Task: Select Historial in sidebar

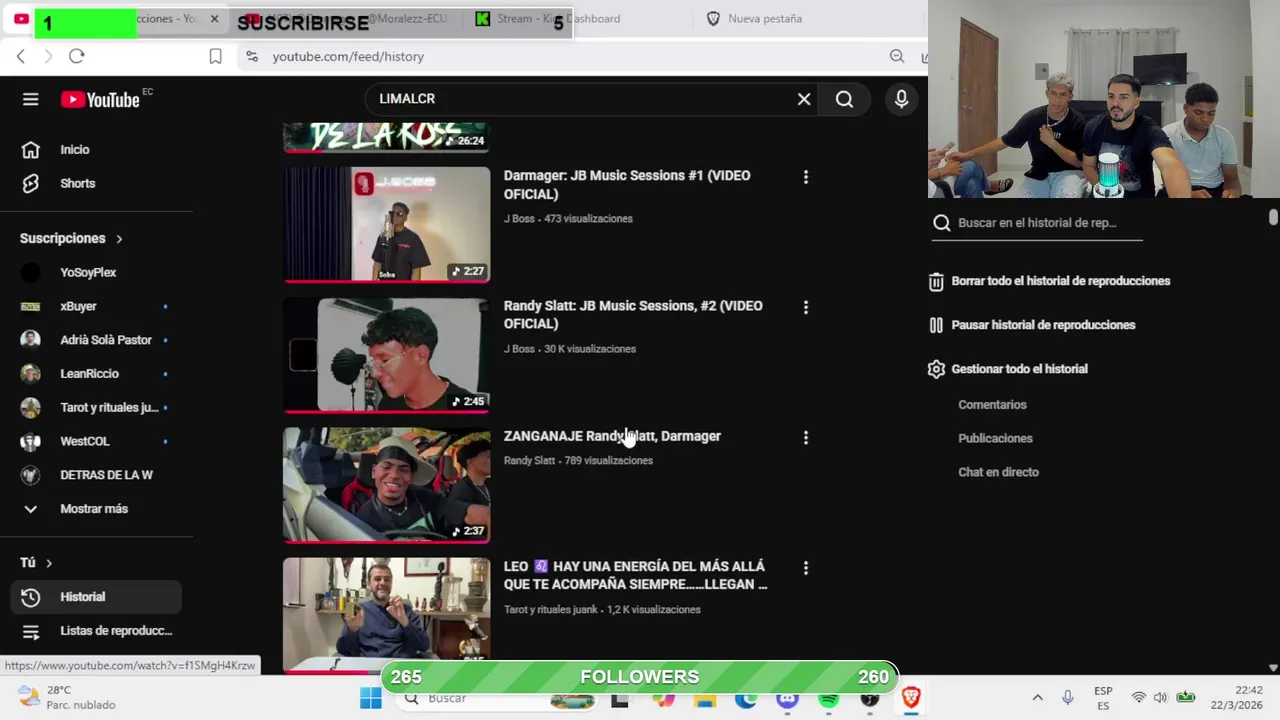Action: click(96, 597)
